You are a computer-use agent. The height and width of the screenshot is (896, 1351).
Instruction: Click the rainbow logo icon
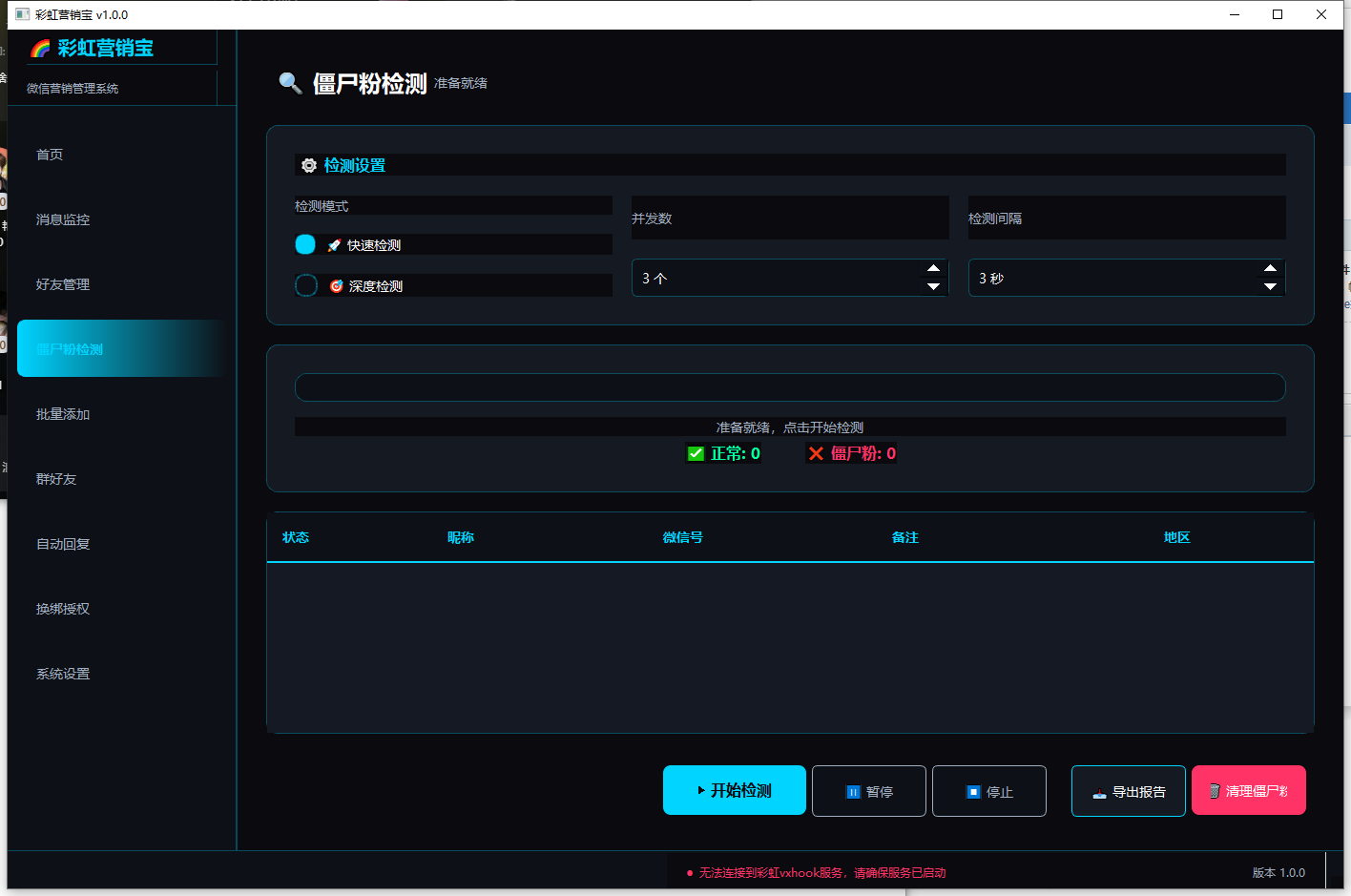click(x=40, y=49)
